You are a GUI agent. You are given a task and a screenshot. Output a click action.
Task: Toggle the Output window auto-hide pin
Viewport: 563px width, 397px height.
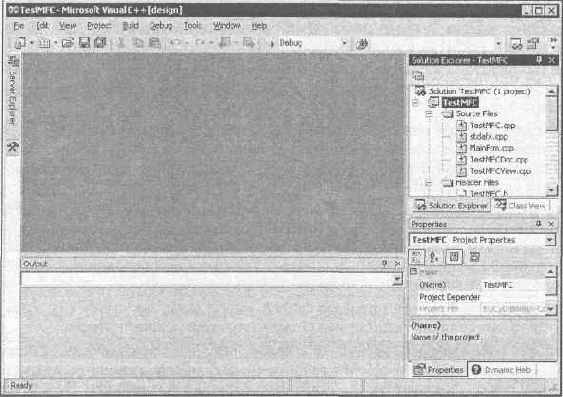tap(385, 263)
